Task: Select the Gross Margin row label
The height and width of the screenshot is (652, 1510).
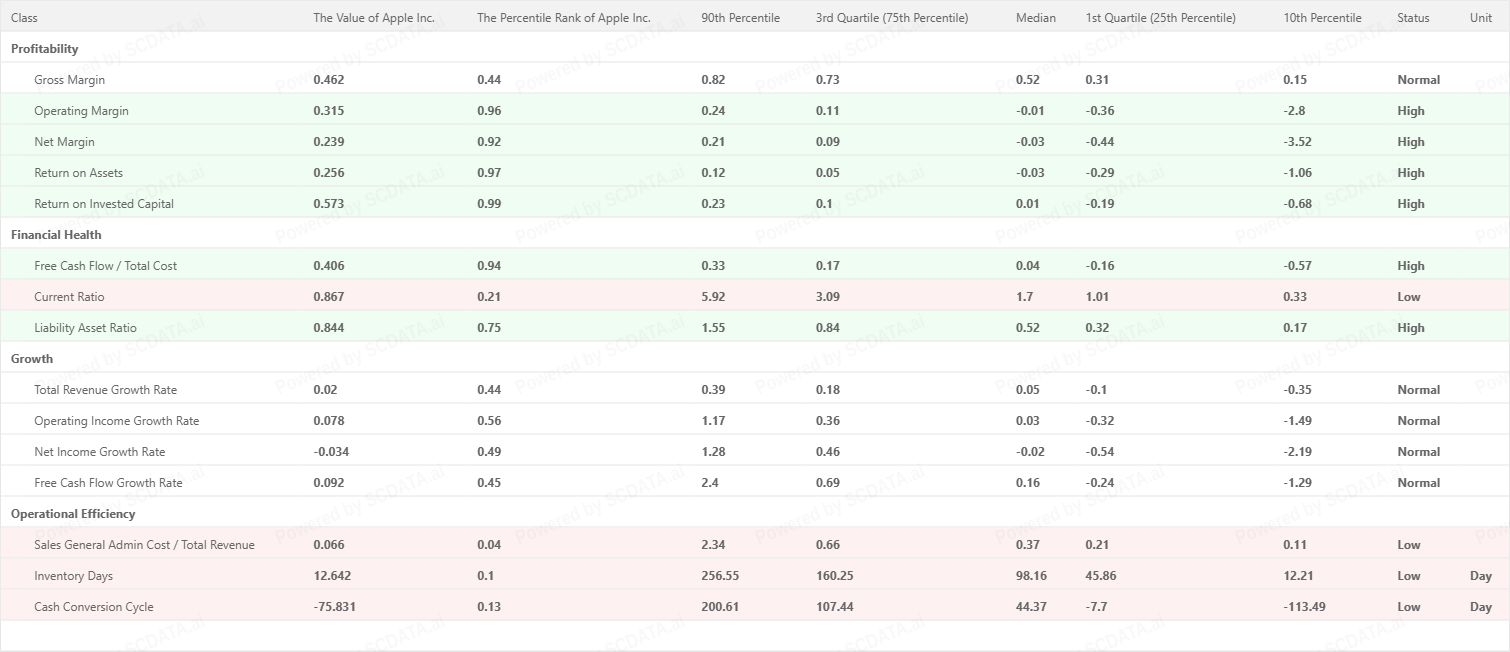Action: (69, 80)
